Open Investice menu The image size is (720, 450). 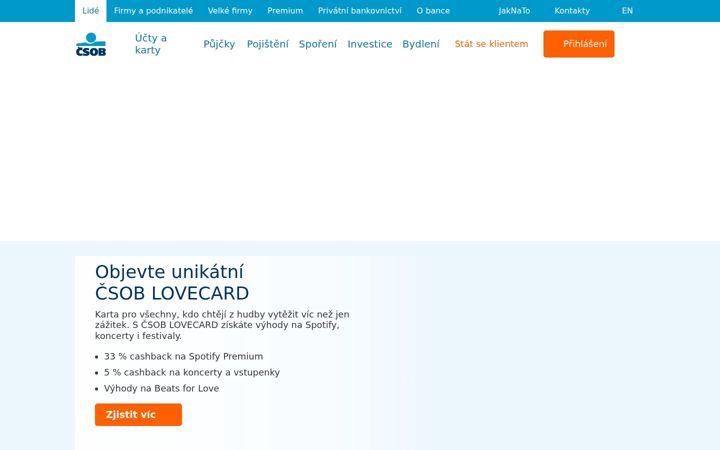coord(370,44)
